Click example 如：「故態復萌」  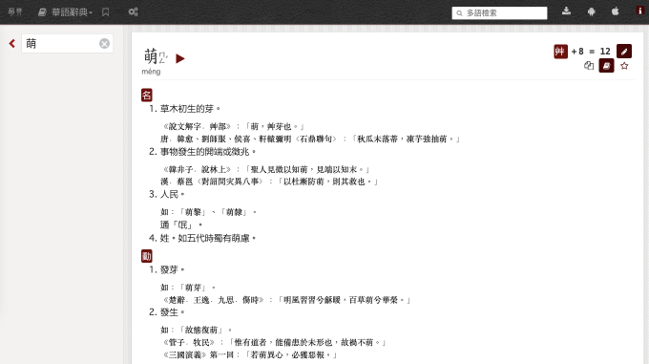tap(196, 330)
